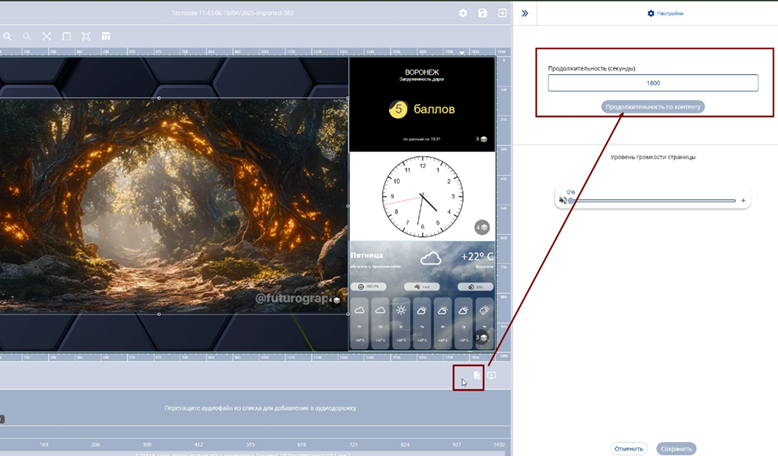Click the duration seconds input field
Screen dimensions: 778x456
click(653, 84)
